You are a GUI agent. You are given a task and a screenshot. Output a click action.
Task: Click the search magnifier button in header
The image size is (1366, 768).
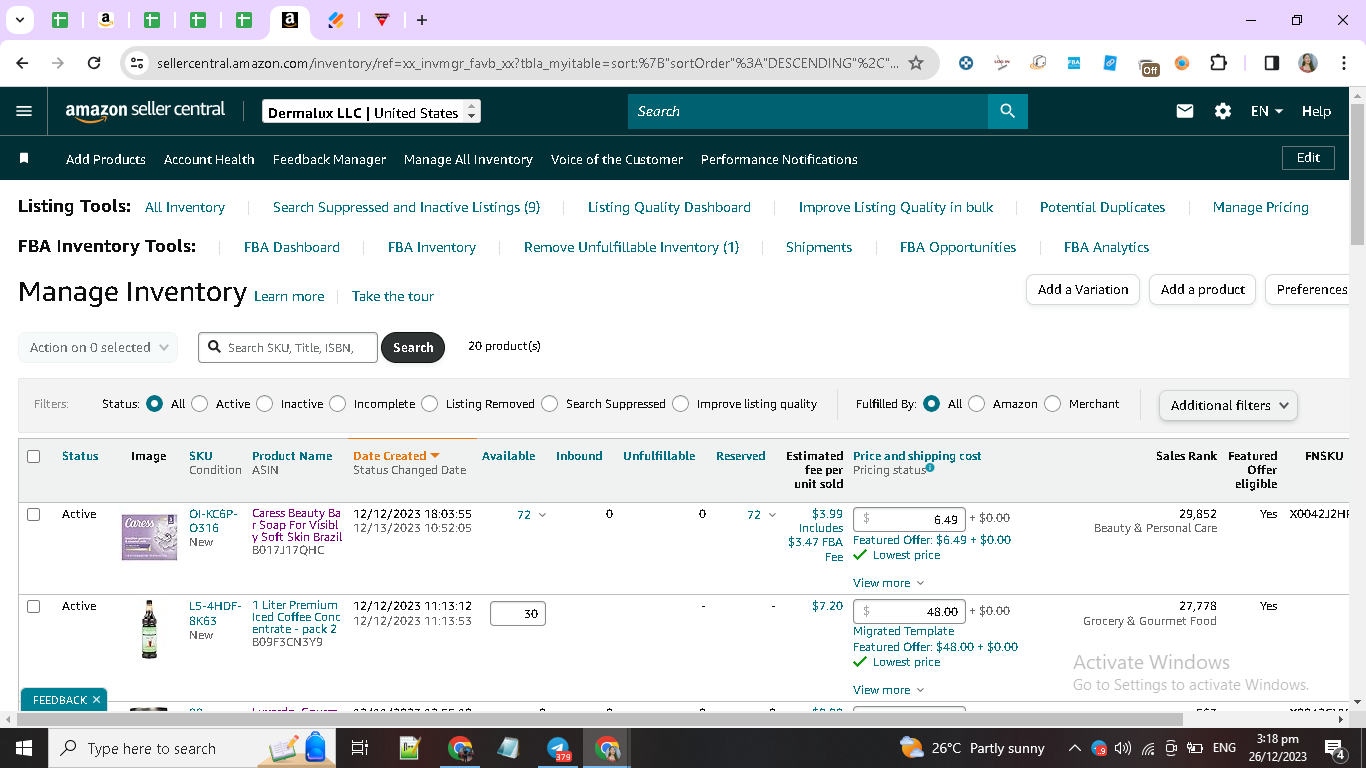(x=1008, y=111)
